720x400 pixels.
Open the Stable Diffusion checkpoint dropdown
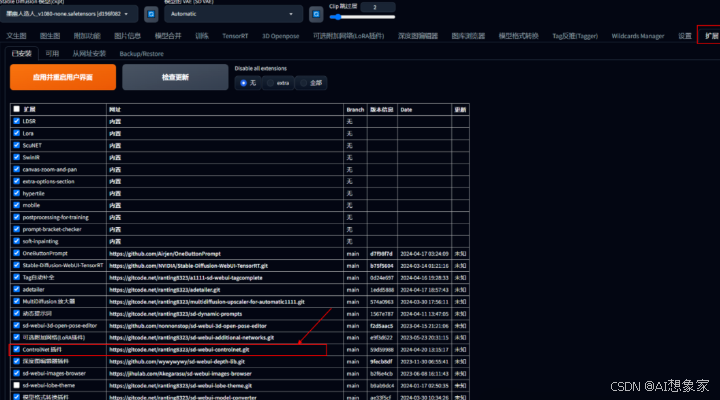(69, 14)
